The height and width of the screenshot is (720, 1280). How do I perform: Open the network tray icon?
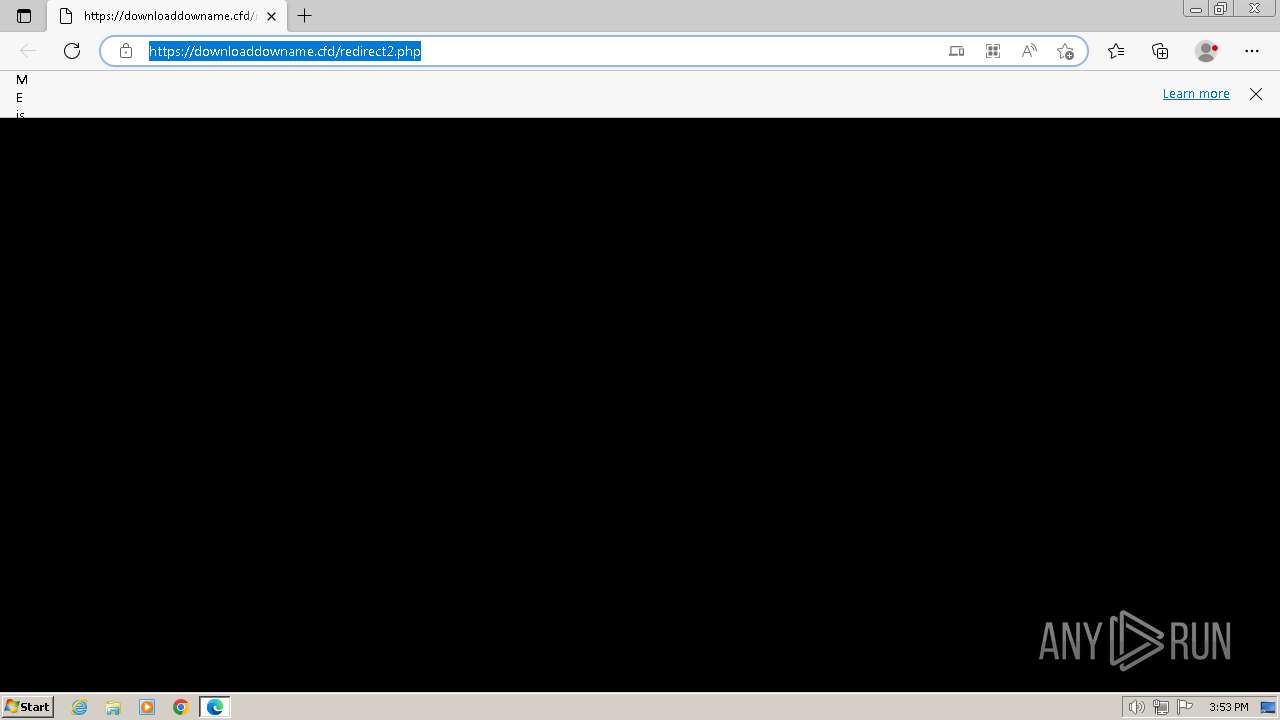[1161, 707]
